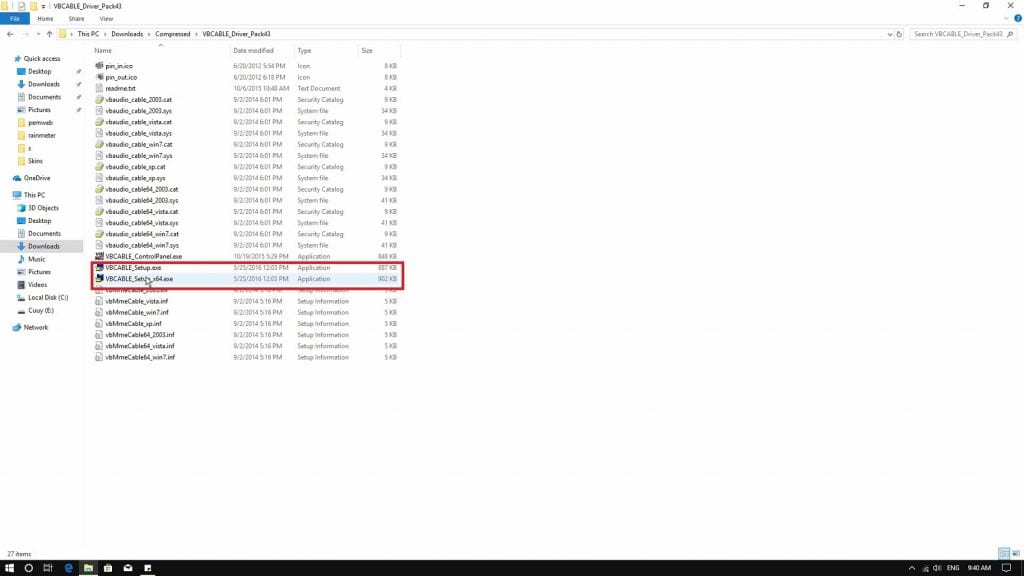Open Explorer Help question mark
The image size is (1024, 576).
pyautogui.click(x=1017, y=18)
